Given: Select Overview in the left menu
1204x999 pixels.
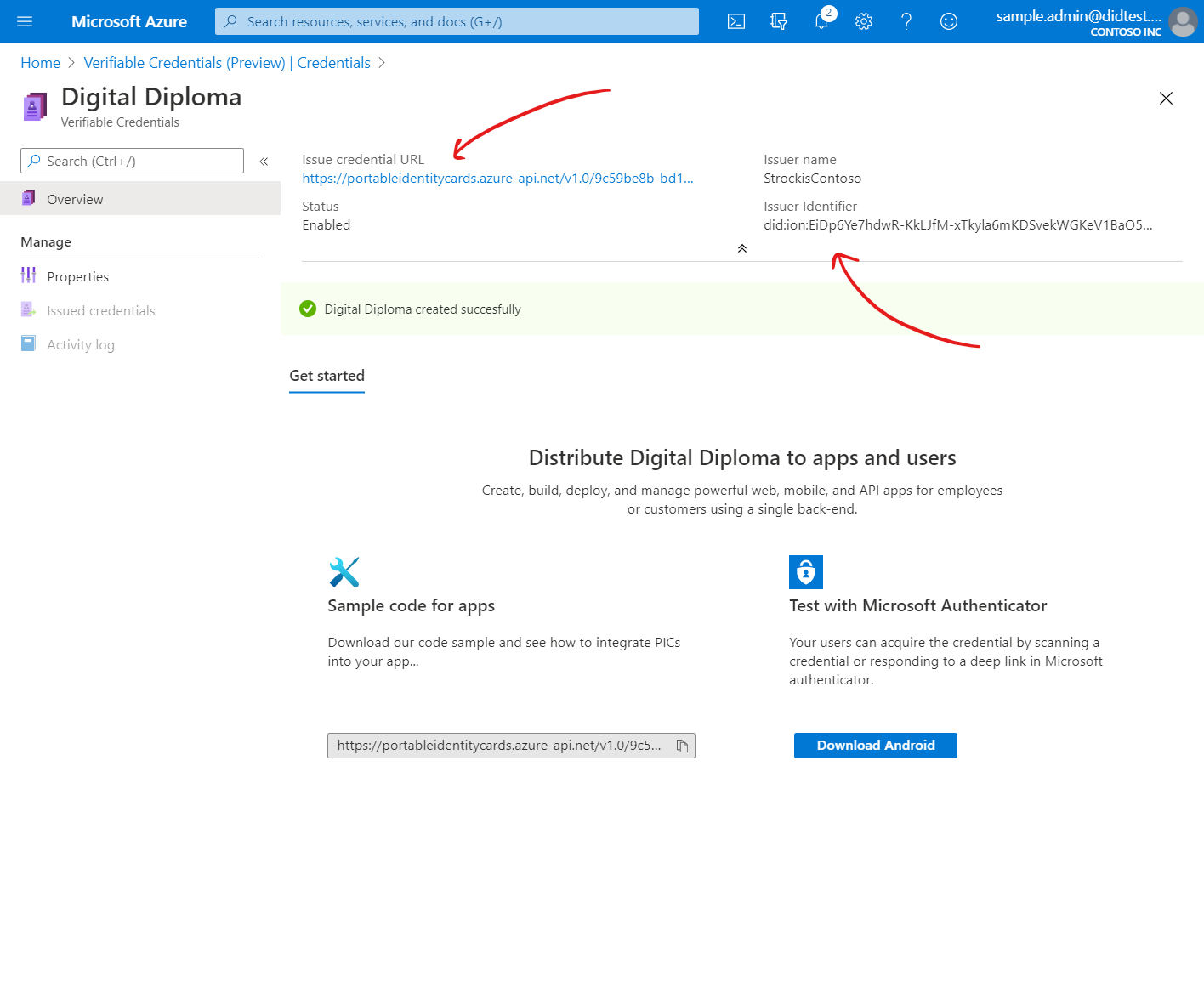Looking at the screenshot, I should tap(140, 198).
